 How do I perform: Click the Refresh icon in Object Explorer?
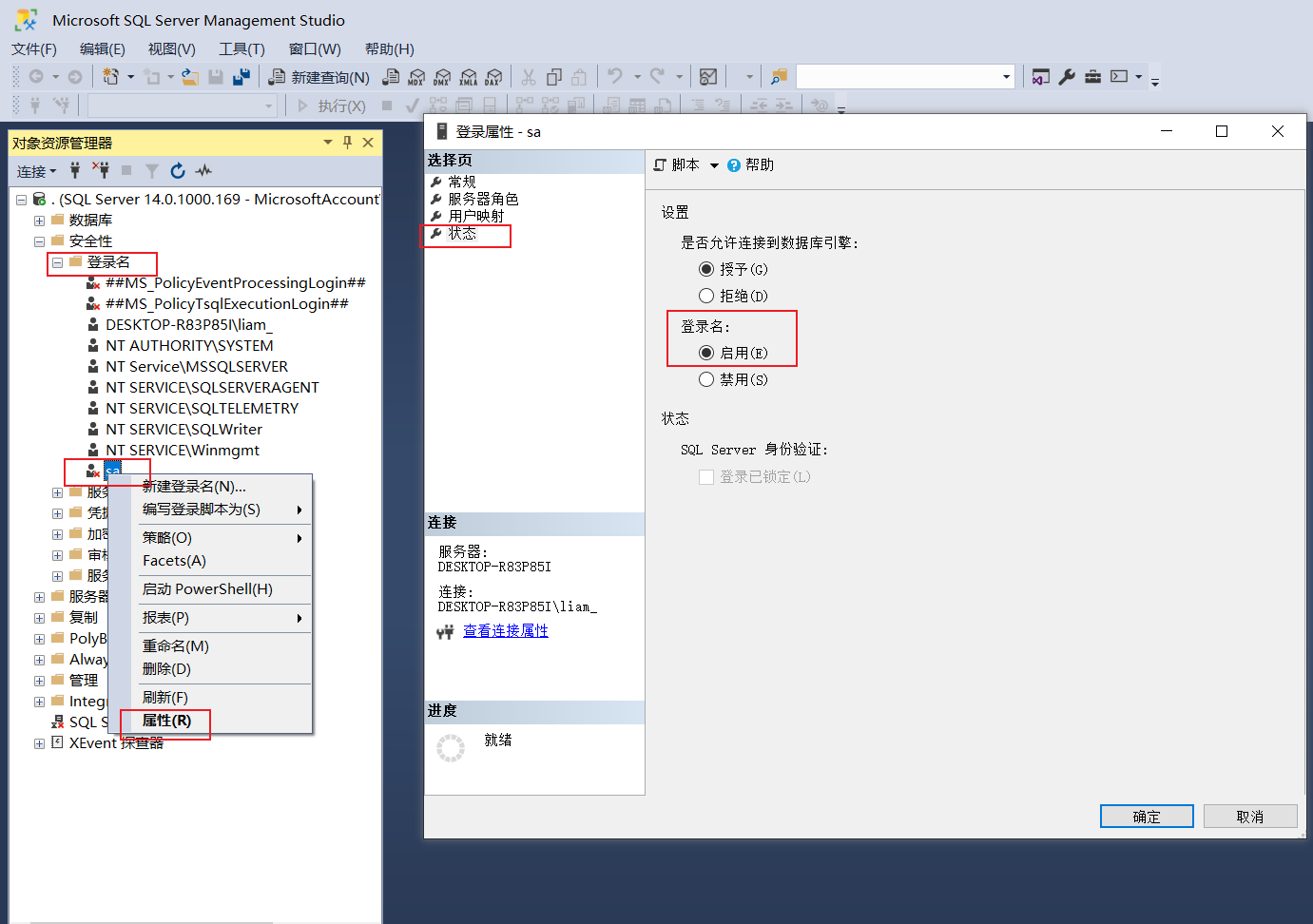[x=178, y=171]
